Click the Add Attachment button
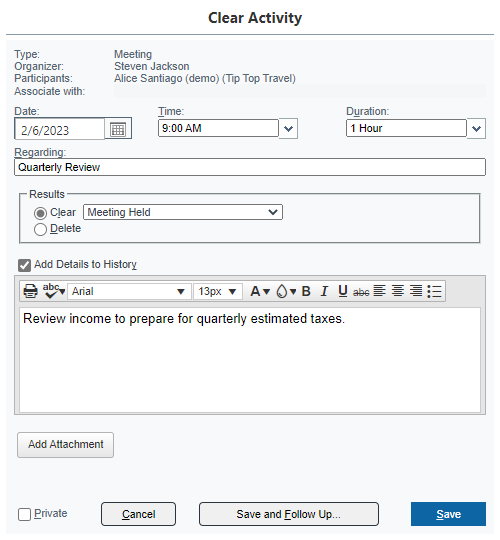 coord(65,445)
